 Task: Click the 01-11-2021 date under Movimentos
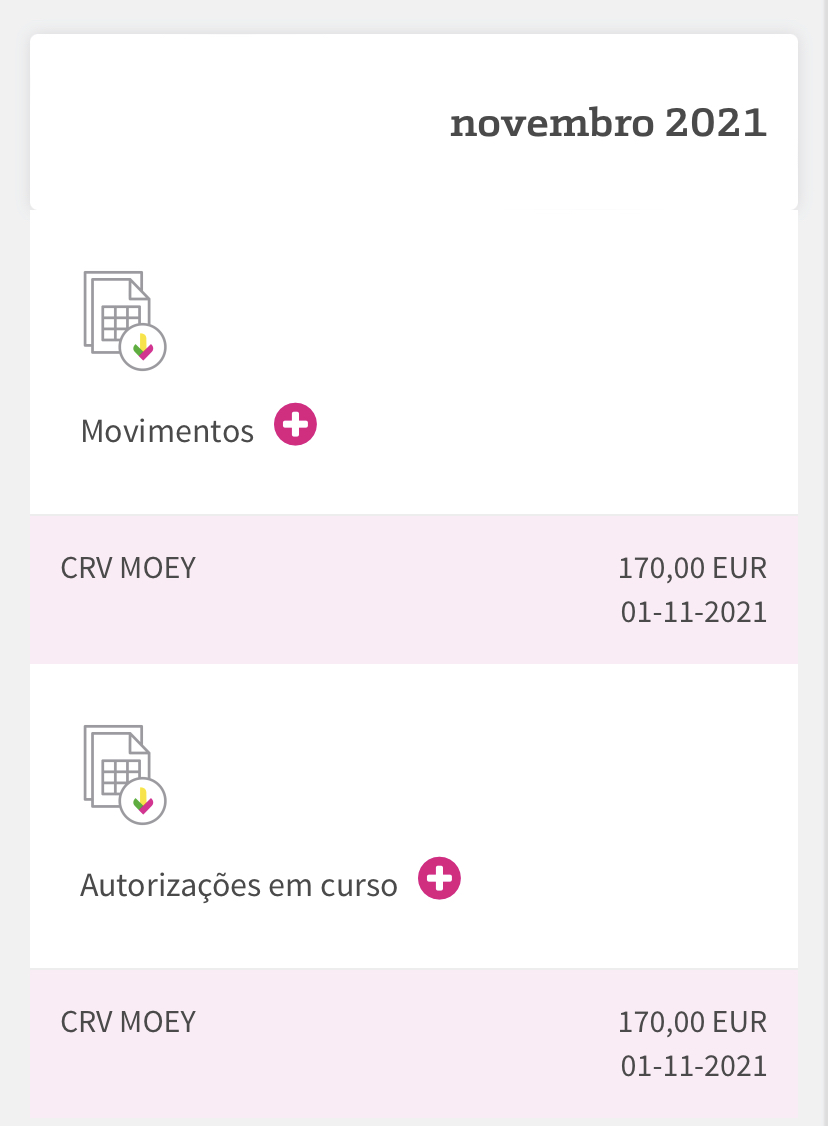[694, 612]
